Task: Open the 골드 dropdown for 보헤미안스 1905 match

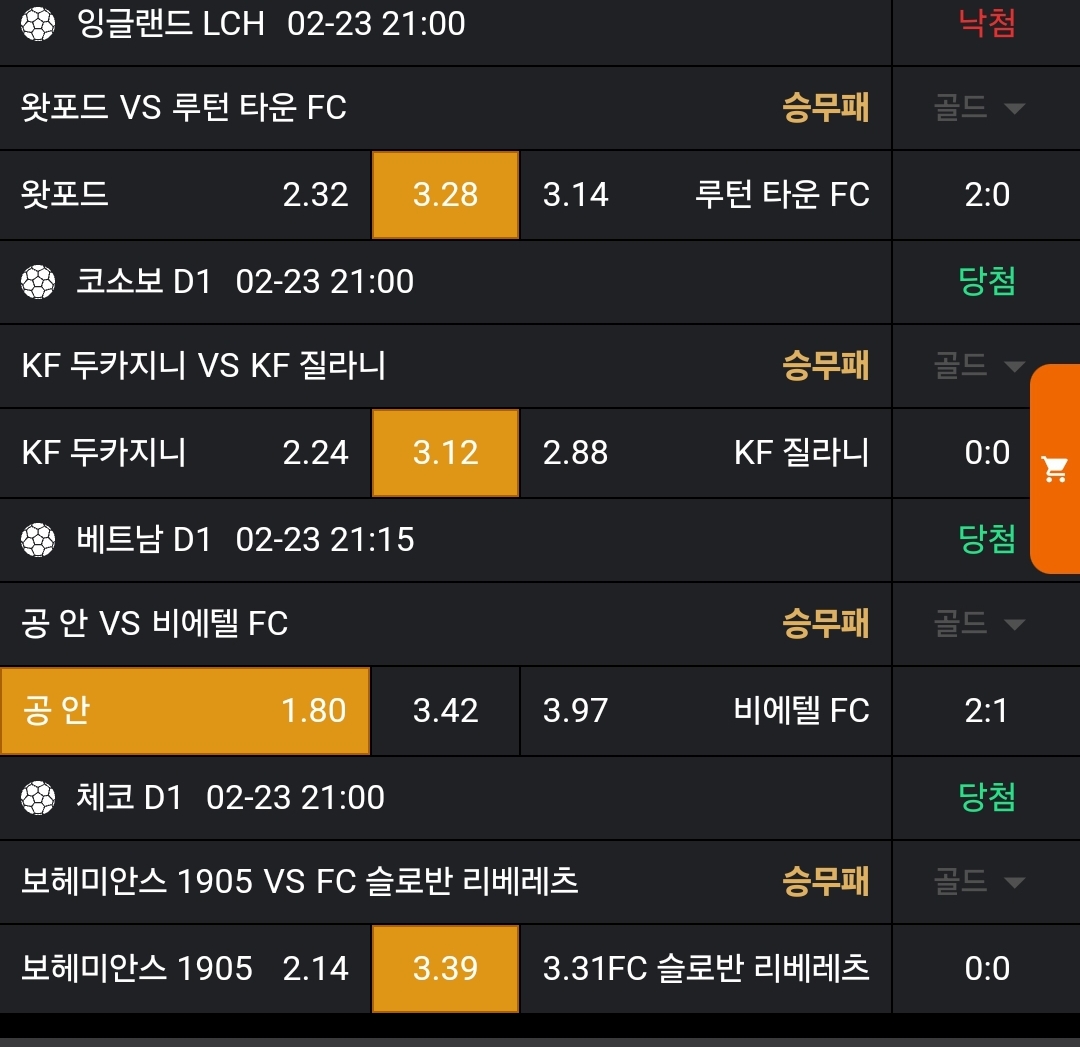Action: (x=980, y=882)
